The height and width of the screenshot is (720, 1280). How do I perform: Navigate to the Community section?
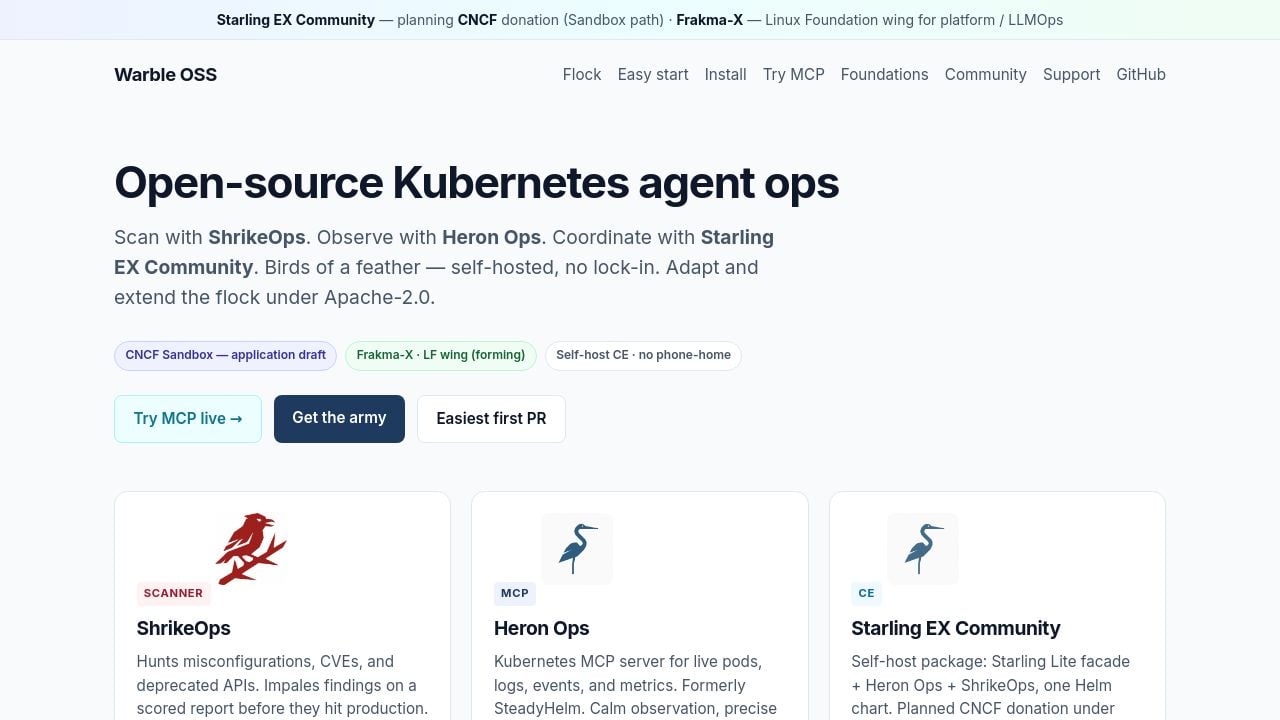pyautogui.click(x=986, y=74)
